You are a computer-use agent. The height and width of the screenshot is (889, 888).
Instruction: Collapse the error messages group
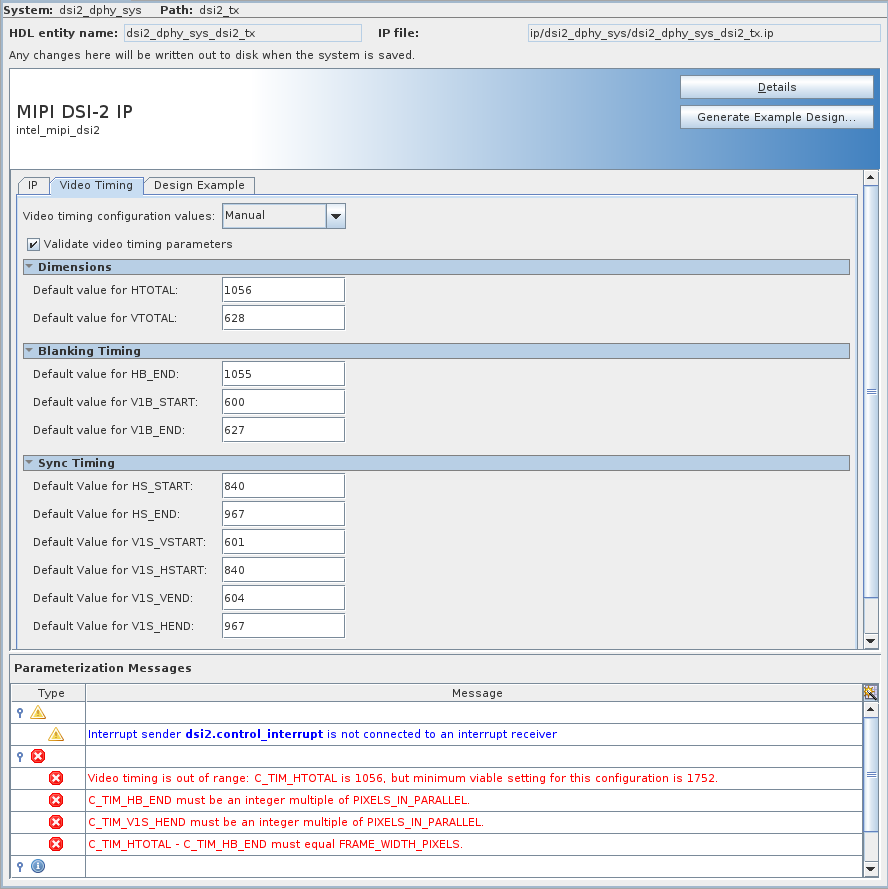[20, 756]
